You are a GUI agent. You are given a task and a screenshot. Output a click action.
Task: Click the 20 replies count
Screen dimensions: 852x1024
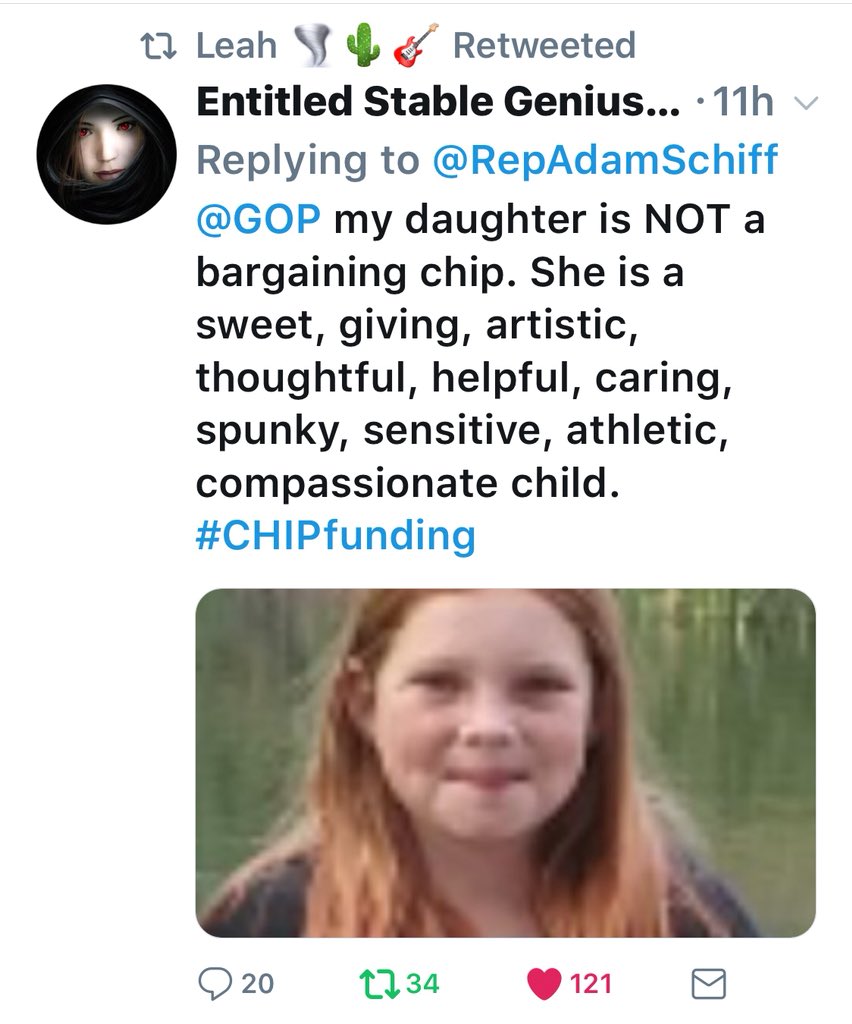click(257, 984)
